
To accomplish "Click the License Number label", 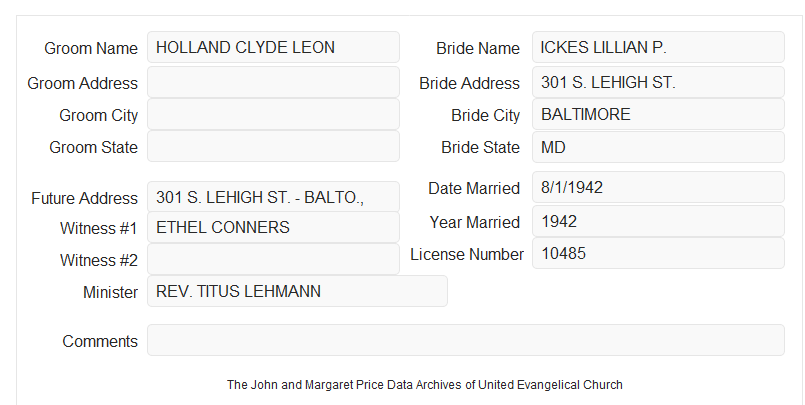I will 467,254.
